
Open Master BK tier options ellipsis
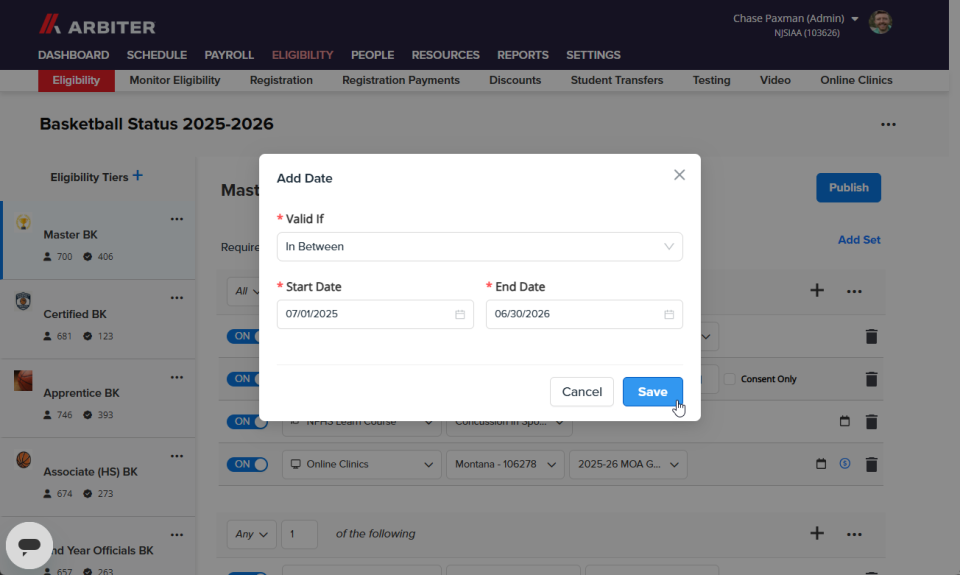pyautogui.click(x=177, y=219)
